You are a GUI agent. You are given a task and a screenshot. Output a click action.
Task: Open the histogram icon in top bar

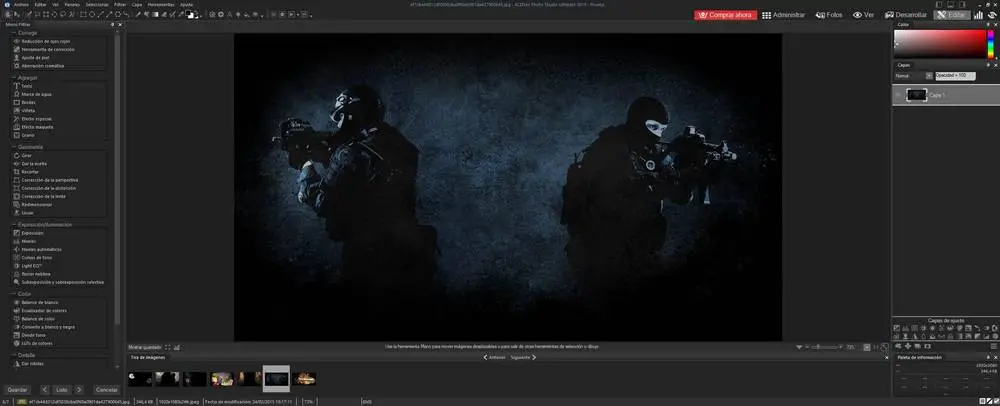click(978, 15)
